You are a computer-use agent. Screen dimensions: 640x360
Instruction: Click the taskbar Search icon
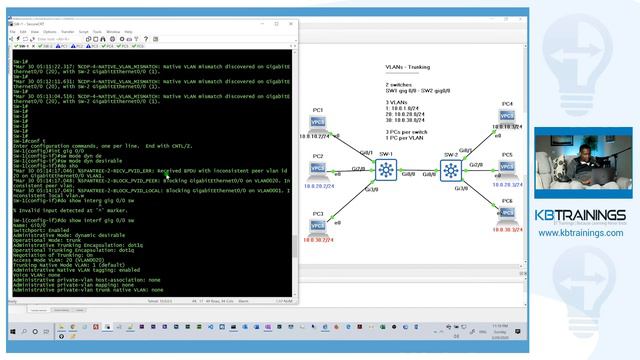tap(24, 331)
